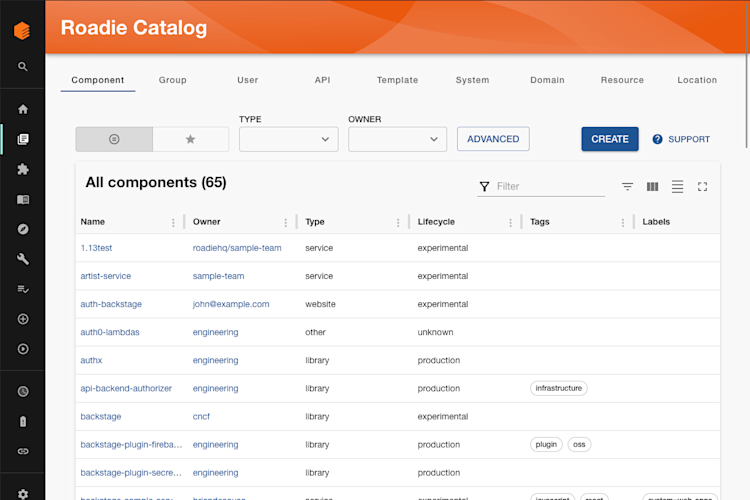Image resolution: width=750 pixels, height=500 pixels.
Task: Open john@example.com owner link
Action: [x=231, y=304]
